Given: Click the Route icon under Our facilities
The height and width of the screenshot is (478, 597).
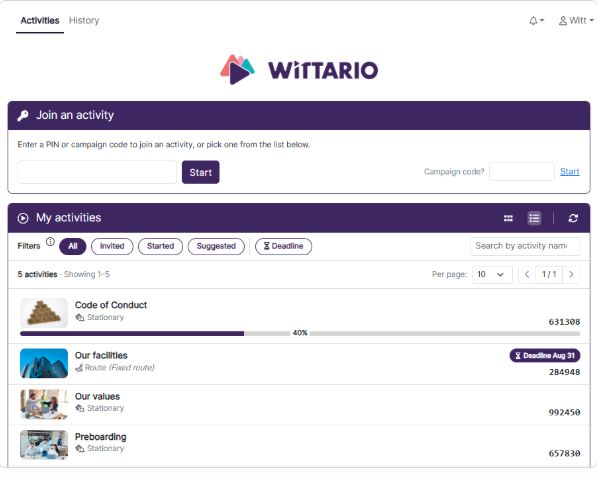Looking at the screenshot, I should pos(79,368).
